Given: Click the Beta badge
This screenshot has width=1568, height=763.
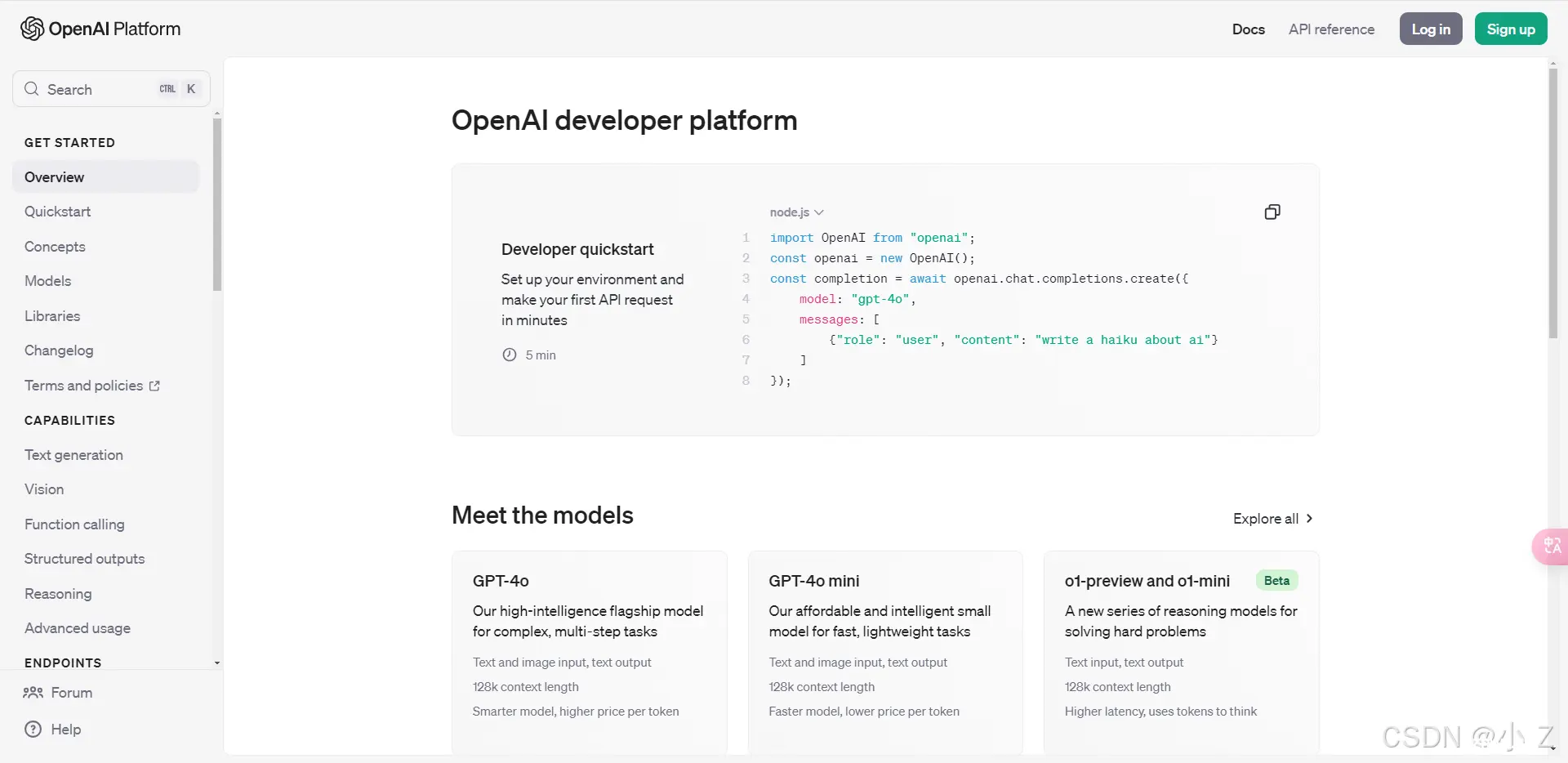Looking at the screenshot, I should pyautogui.click(x=1276, y=581).
